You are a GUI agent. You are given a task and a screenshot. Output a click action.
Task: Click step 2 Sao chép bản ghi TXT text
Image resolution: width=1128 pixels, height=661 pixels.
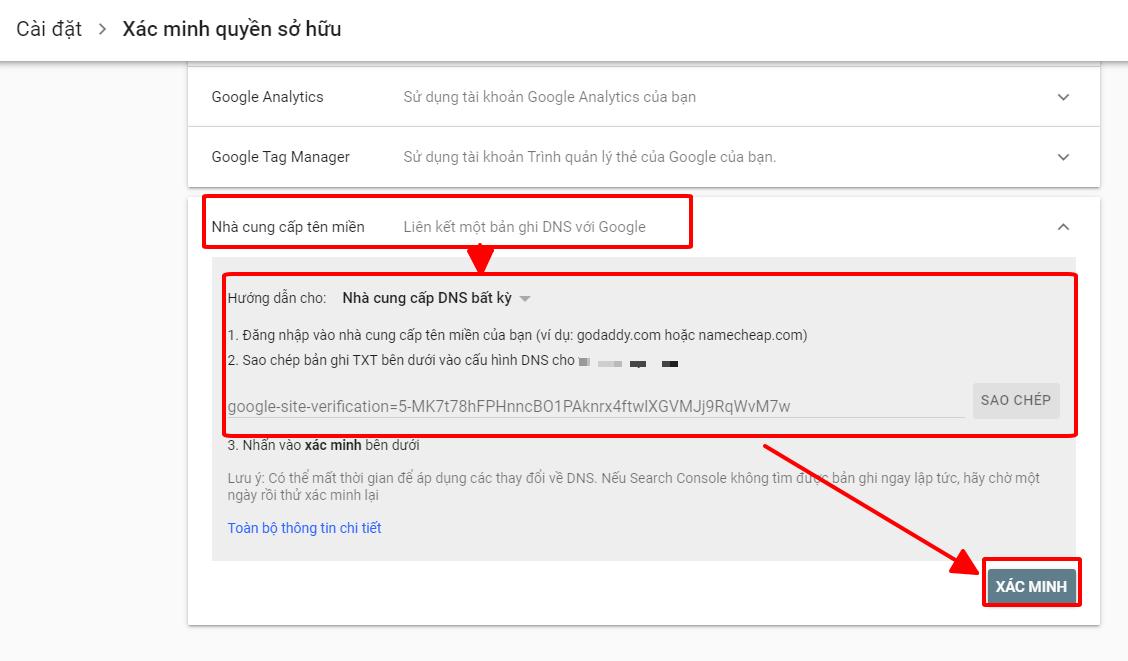(x=401, y=360)
